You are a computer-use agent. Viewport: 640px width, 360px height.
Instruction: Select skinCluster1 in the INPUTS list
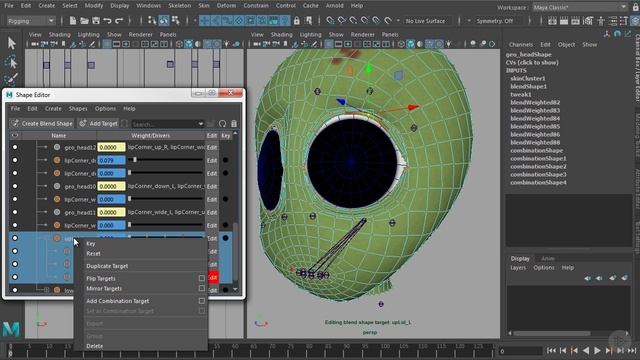pyautogui.click(x=528, y=78)
